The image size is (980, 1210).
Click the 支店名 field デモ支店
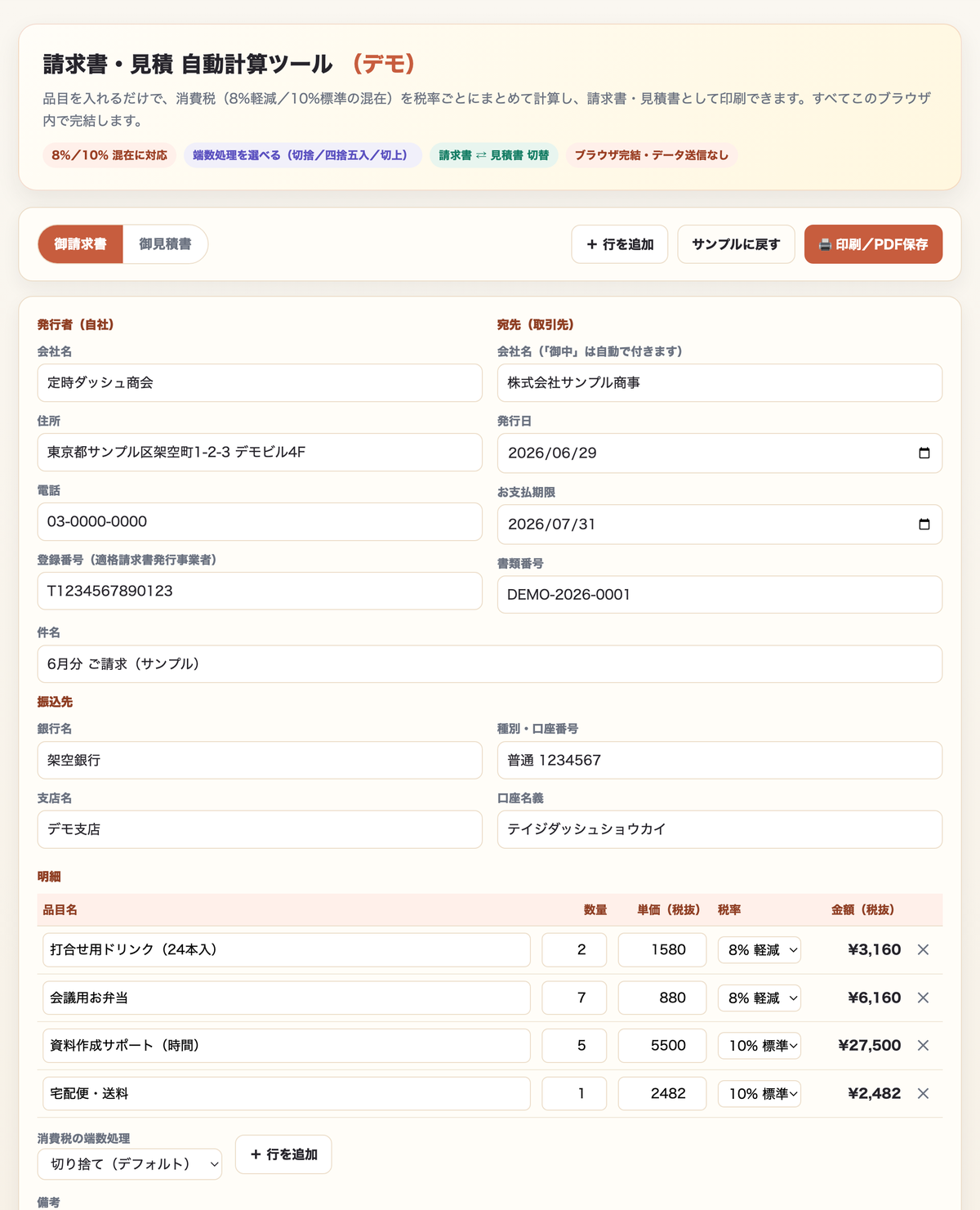coord(260,829)
